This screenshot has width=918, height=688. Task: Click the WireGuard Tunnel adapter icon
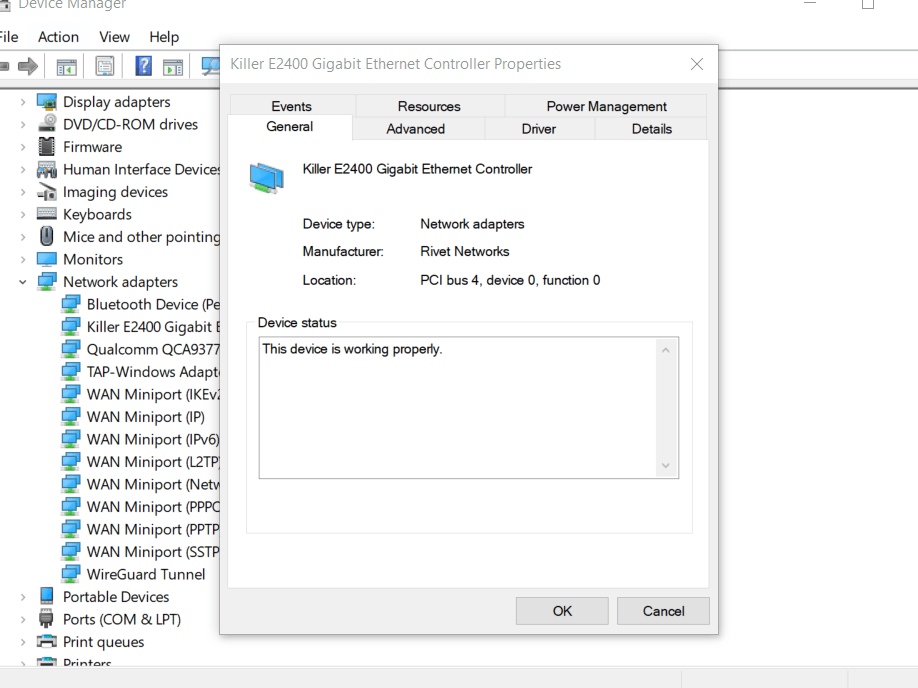tap(71, 574)
